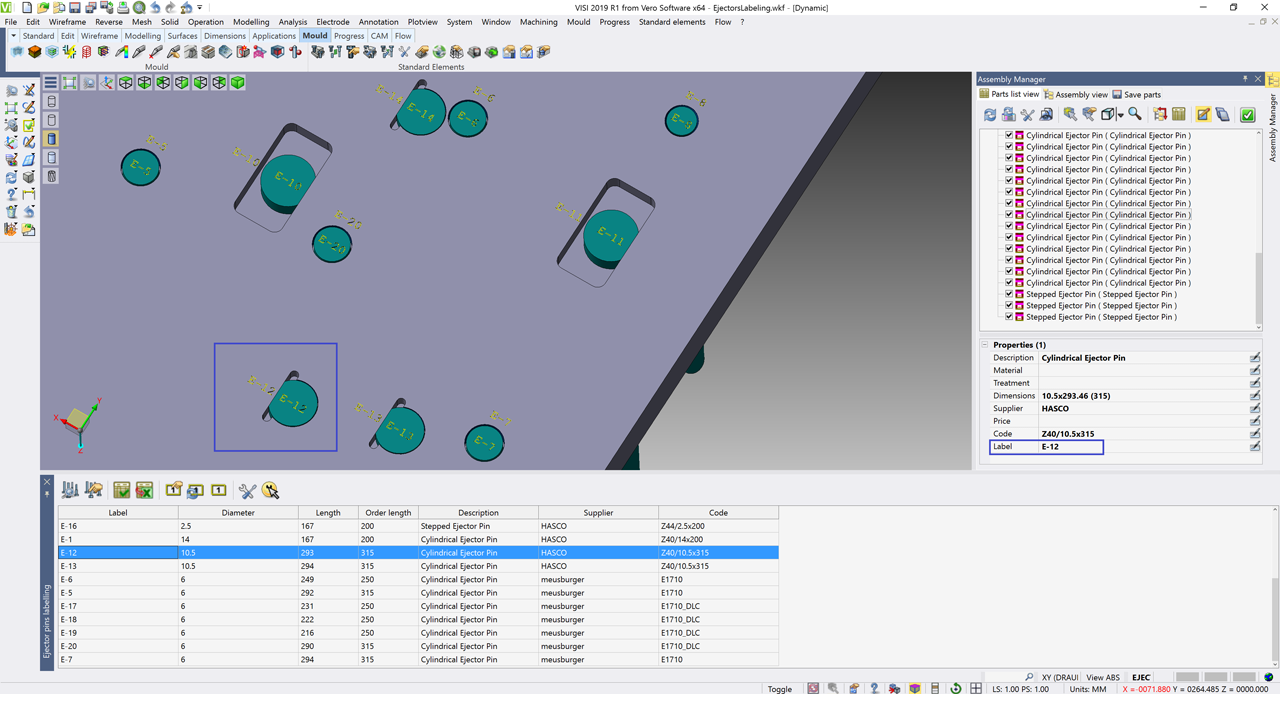Viewport: 1280px width, 720px height.
Task: Uncheck the first Stepped Ejector Pin checkbox
Action: (x=1009, y=294)
